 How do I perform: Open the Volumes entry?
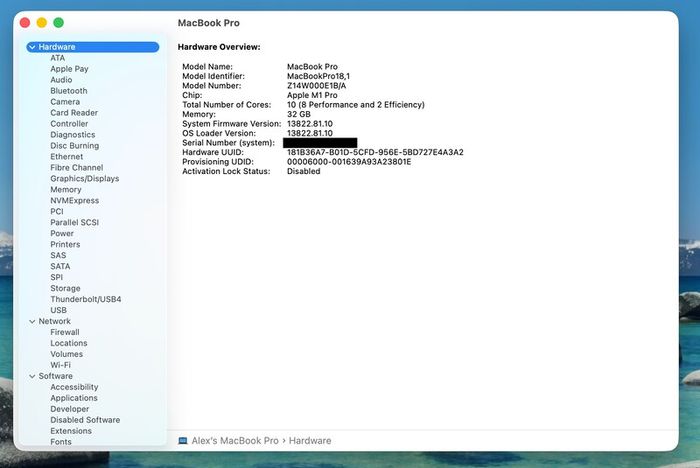[x=67, y=354]
